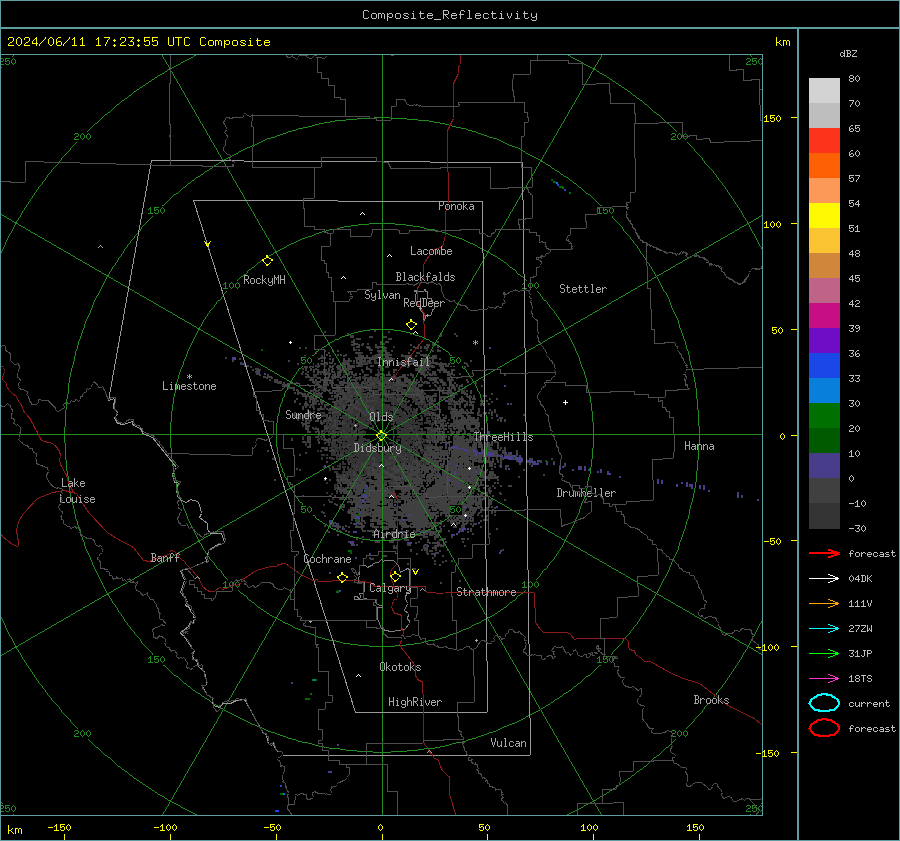This screenshot has height=841, width=900.
Task: Click the white plus marker west of Hanna
Action: 565,402
